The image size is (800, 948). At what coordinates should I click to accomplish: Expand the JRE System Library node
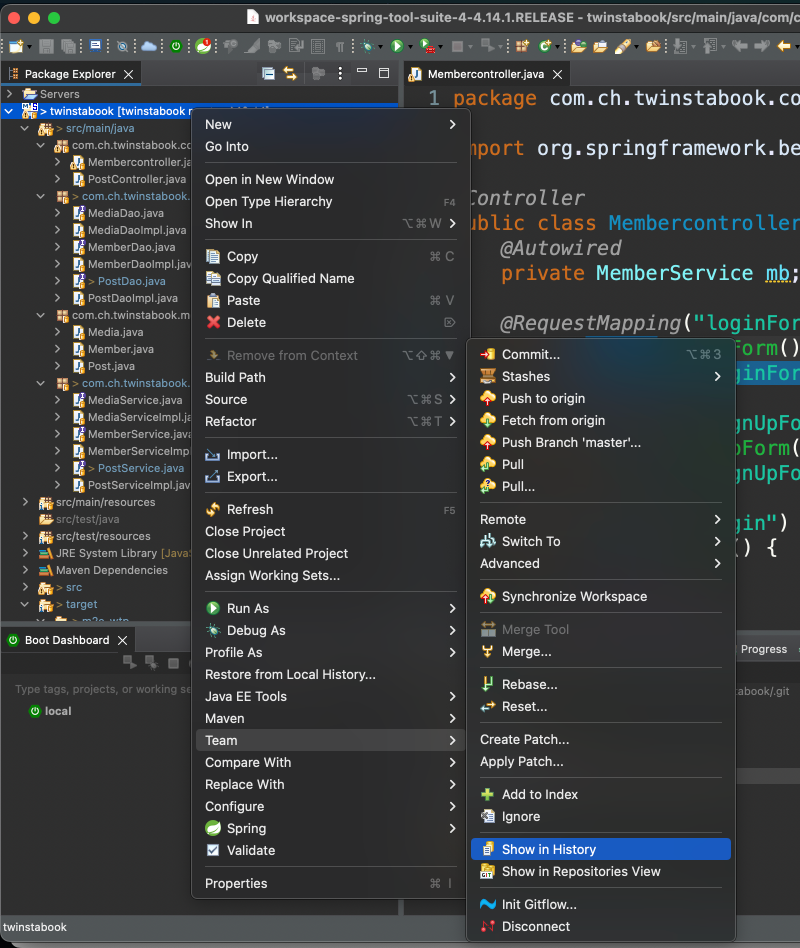pos(25,553)
